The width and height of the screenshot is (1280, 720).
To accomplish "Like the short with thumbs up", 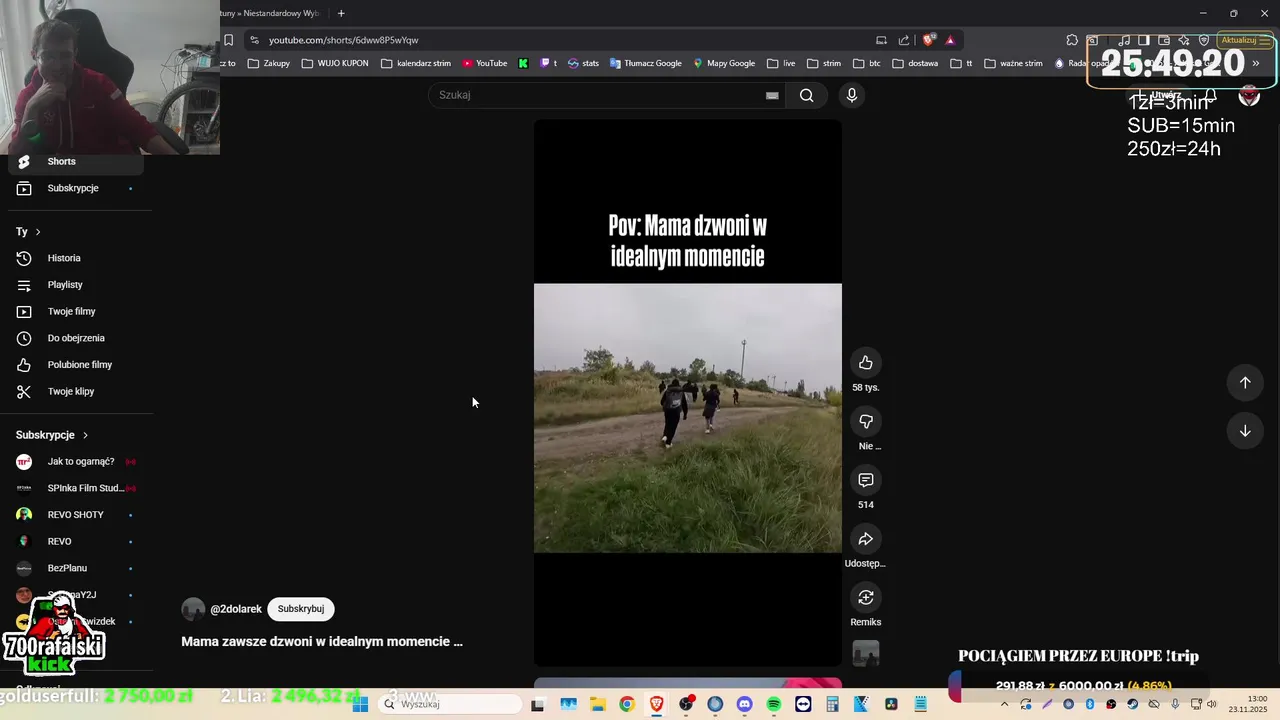I will click(x=866, y=363).
